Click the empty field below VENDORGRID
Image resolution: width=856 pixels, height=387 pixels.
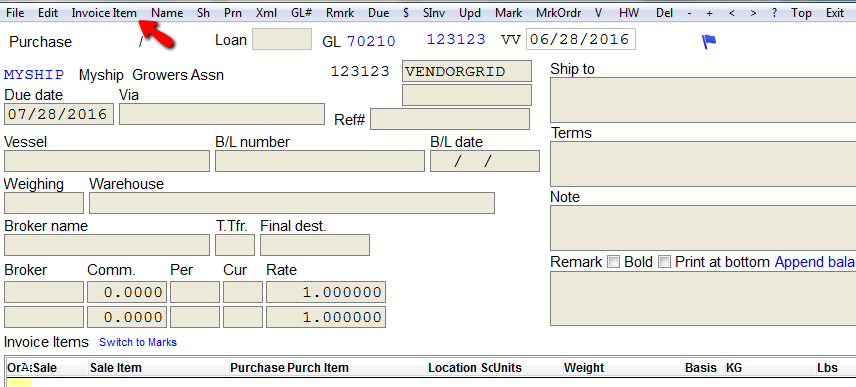[x=467, y=95]
